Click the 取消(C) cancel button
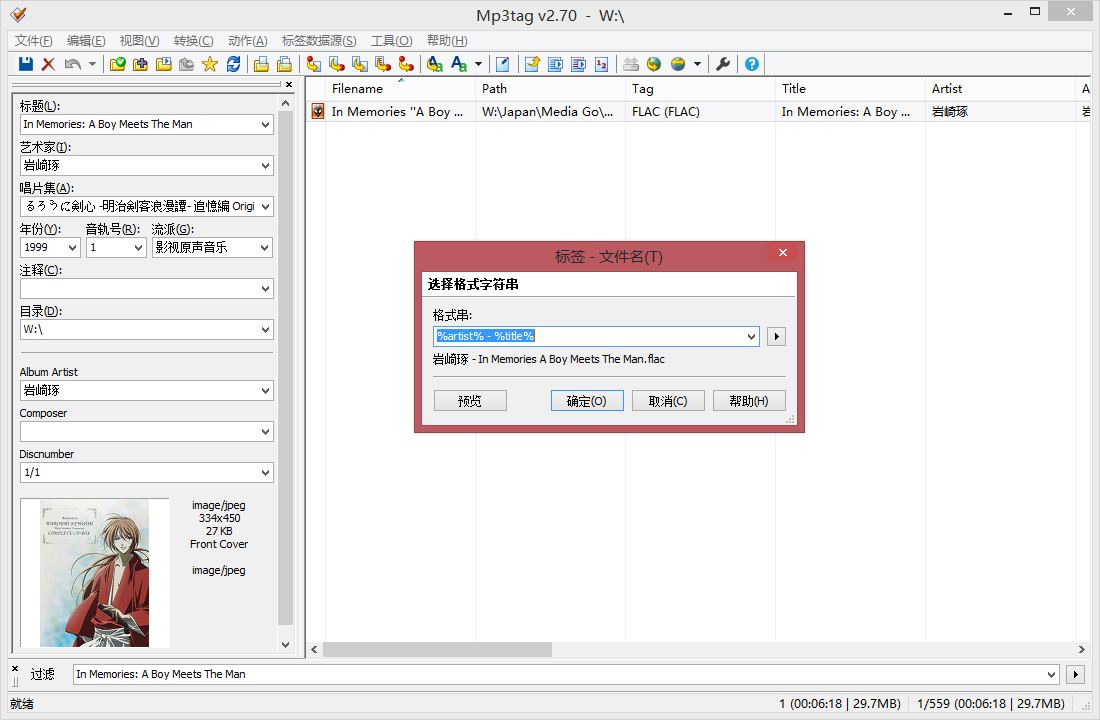 point(668,401)
